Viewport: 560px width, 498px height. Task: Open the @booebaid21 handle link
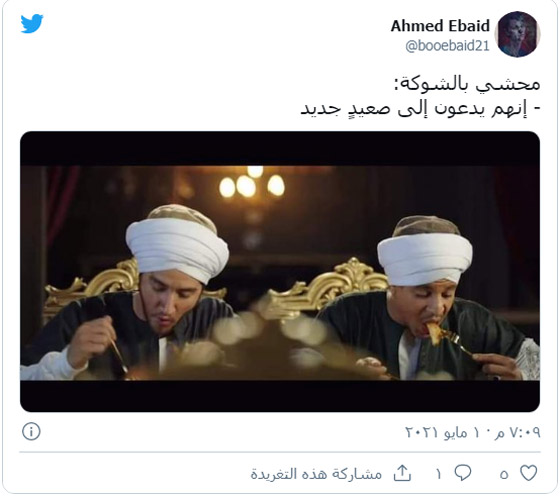click(x=447, y=46)
